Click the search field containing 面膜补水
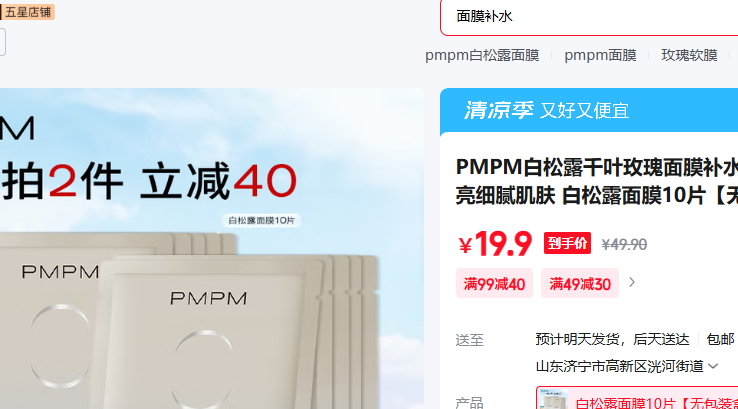This screenshot has width=738, height=409. (589, 17)
